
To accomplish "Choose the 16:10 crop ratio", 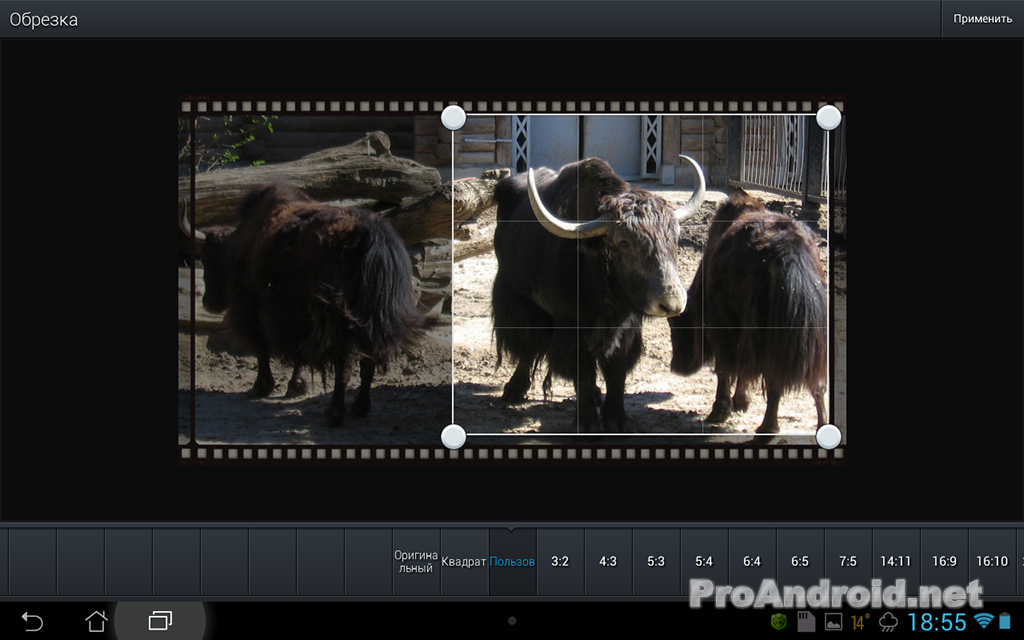I will click(992, 562).
